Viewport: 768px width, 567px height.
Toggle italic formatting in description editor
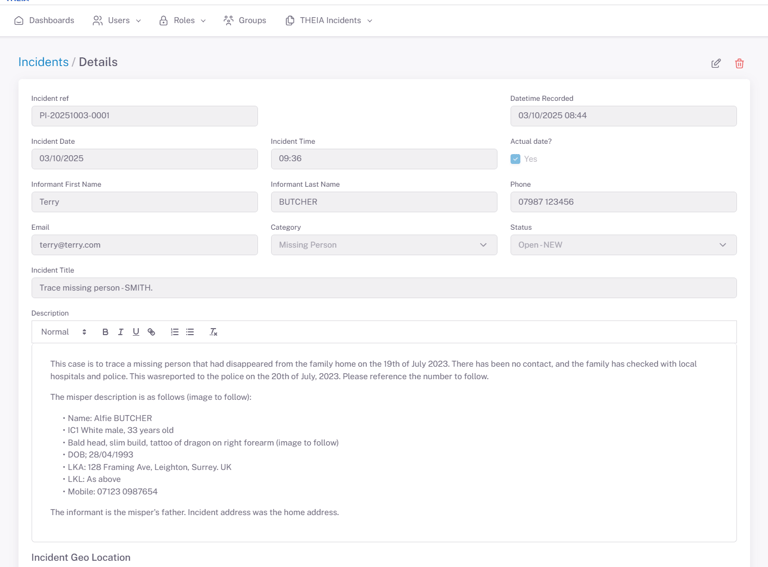pyautogui.click(x=121, y=332)
